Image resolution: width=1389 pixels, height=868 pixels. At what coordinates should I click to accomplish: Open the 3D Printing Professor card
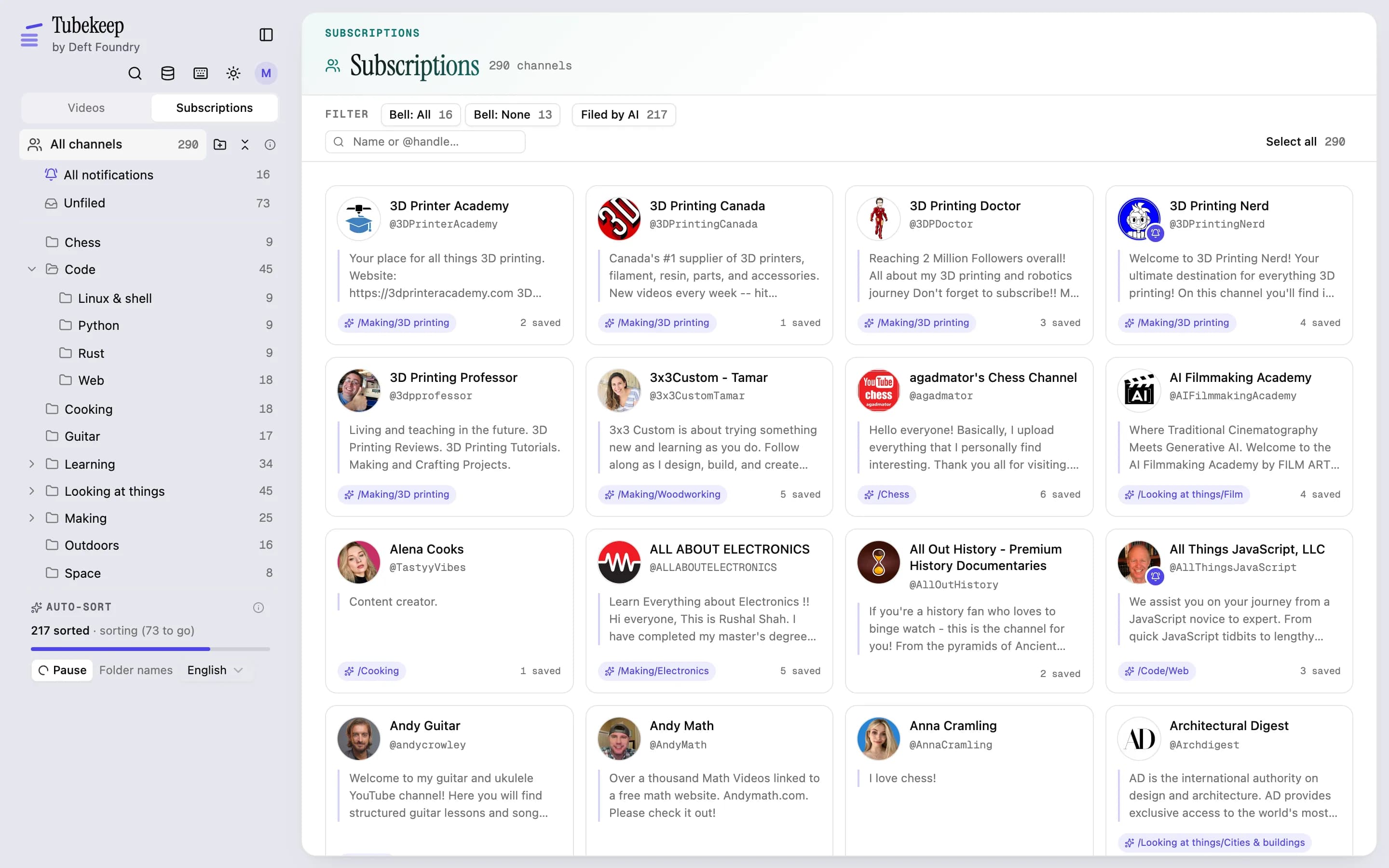(x=449, y=437)
